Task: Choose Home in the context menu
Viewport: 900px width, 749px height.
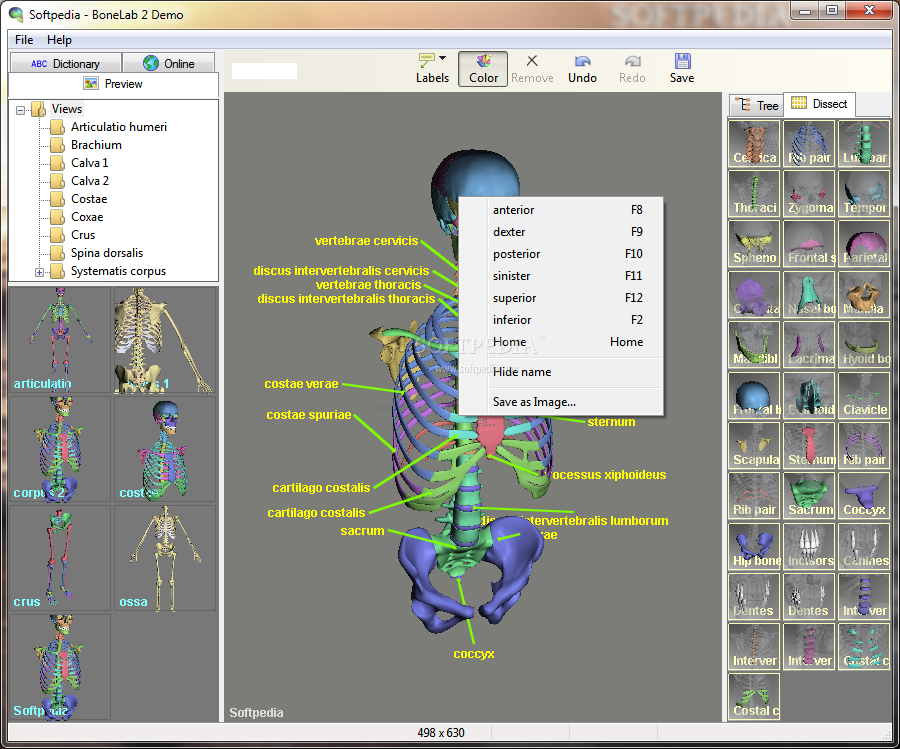Action: (x=561, y=342)
